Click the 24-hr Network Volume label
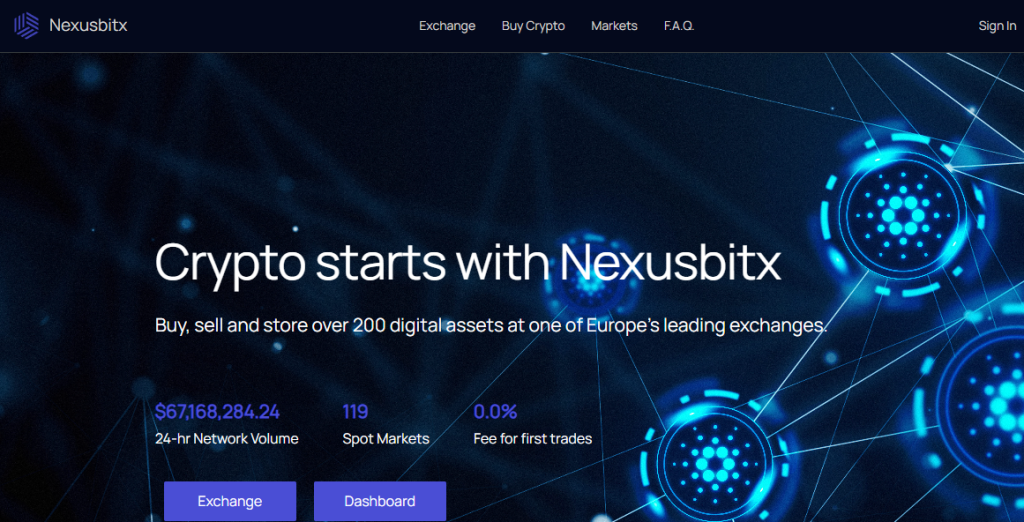The image size is (1024, 522). pyautogui.click(x=227, y=439)
